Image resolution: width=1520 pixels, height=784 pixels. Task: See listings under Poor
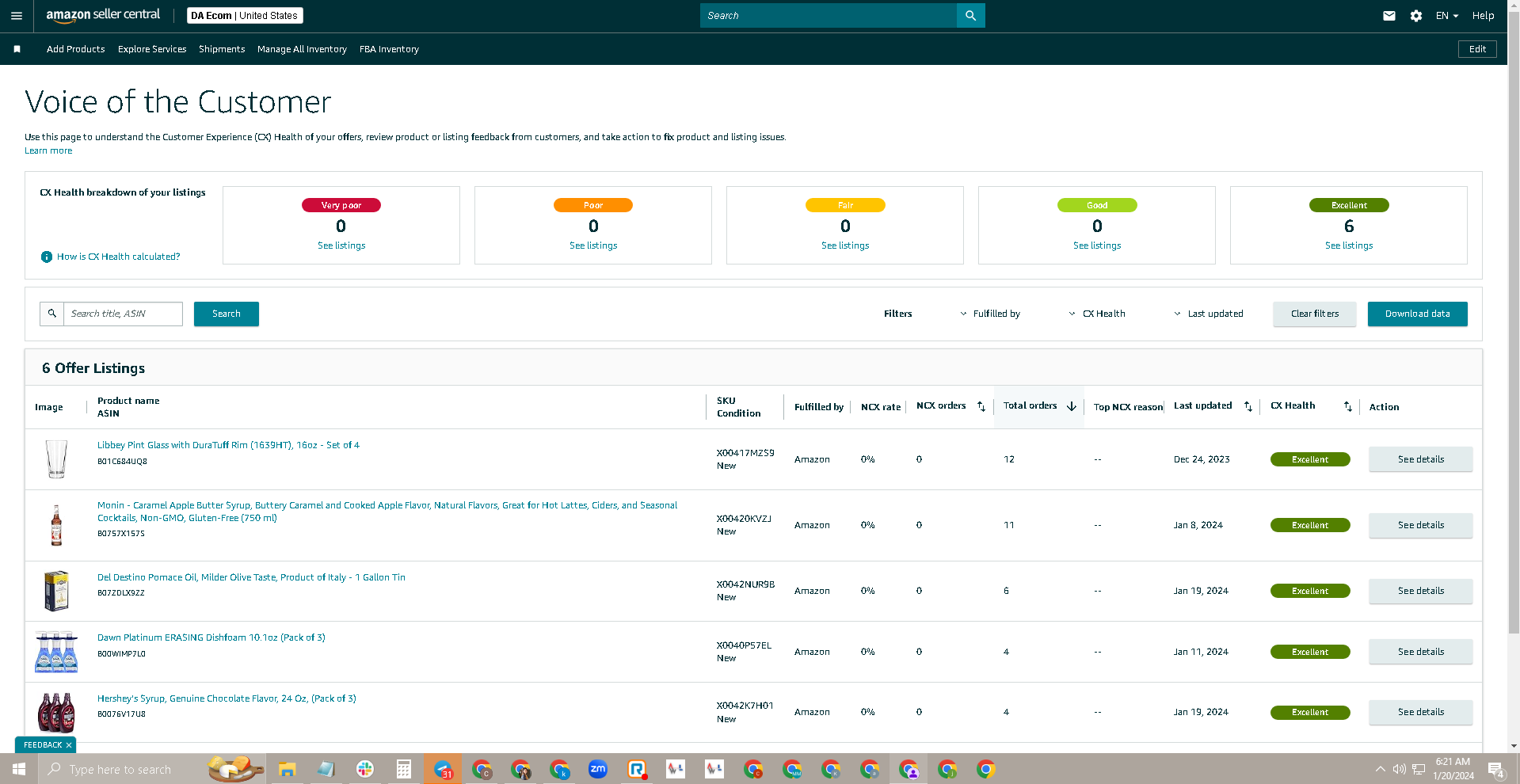tap(593, 245)
